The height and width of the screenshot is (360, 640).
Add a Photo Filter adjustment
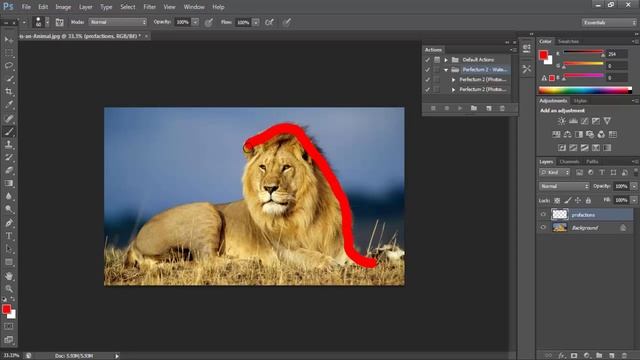(x=590, y=134)
